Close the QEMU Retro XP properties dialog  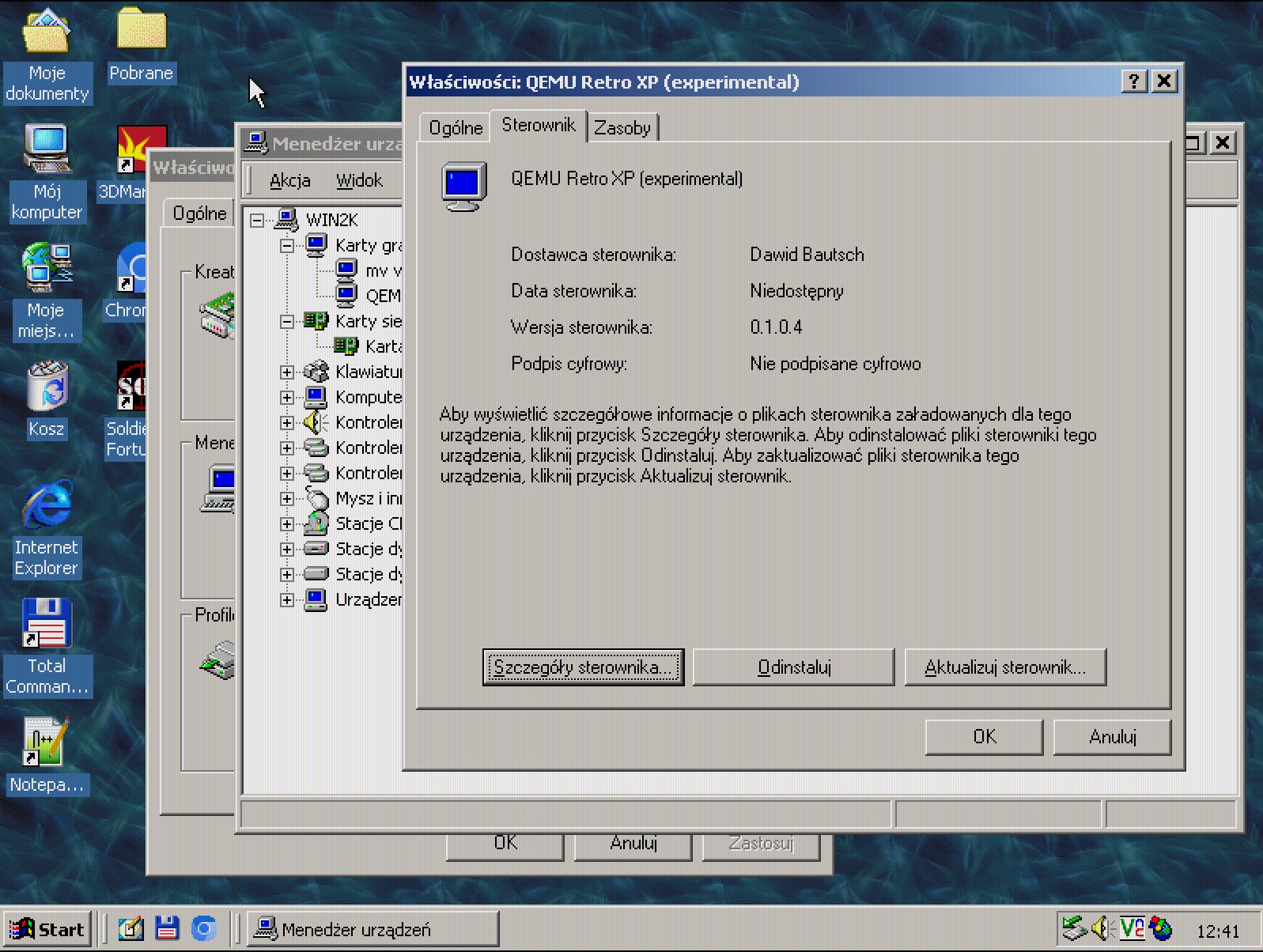point(1164,81)
